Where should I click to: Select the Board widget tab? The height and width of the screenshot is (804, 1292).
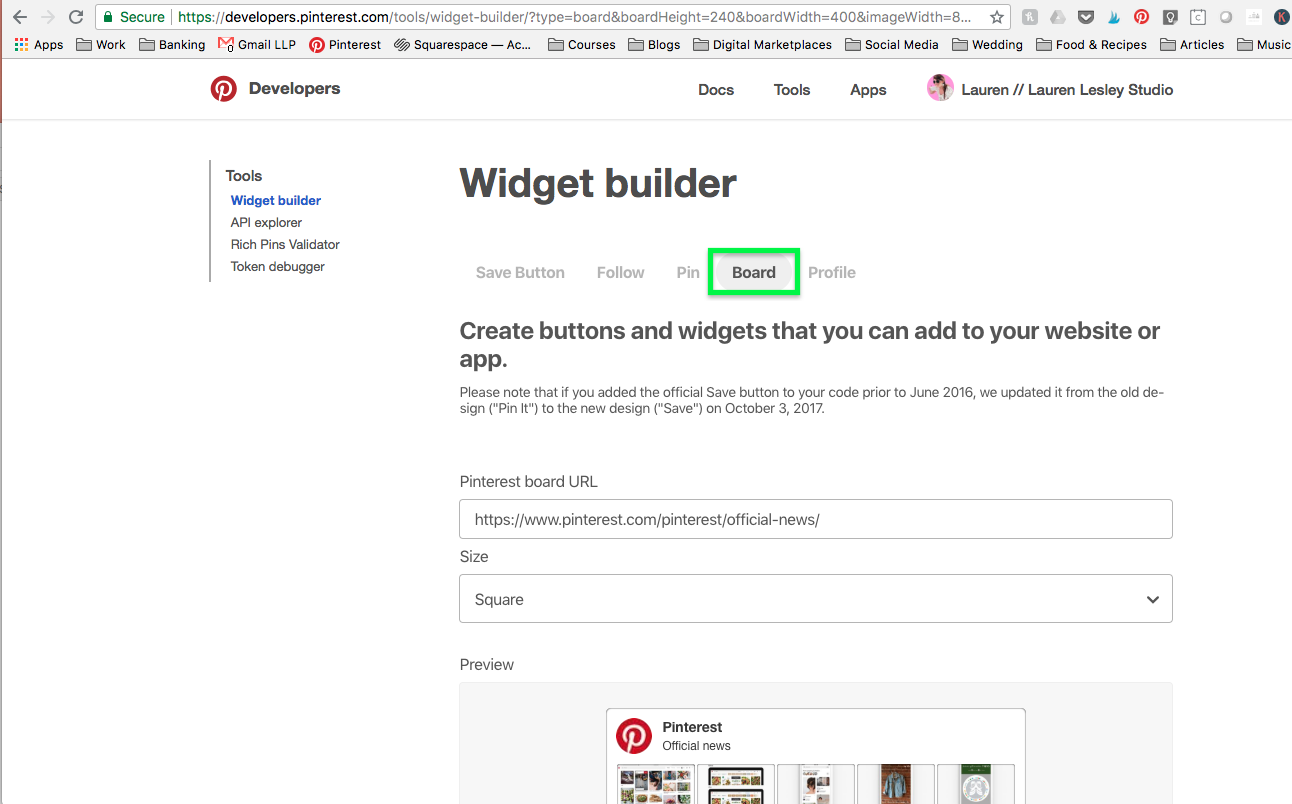[754, 272]
